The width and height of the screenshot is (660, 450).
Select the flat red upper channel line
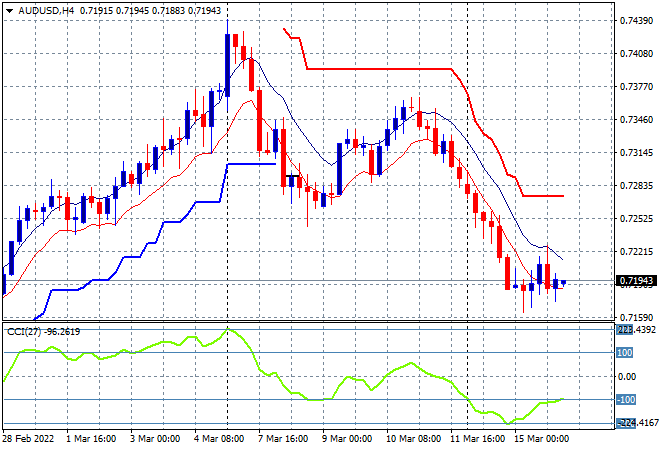point(380,68)
